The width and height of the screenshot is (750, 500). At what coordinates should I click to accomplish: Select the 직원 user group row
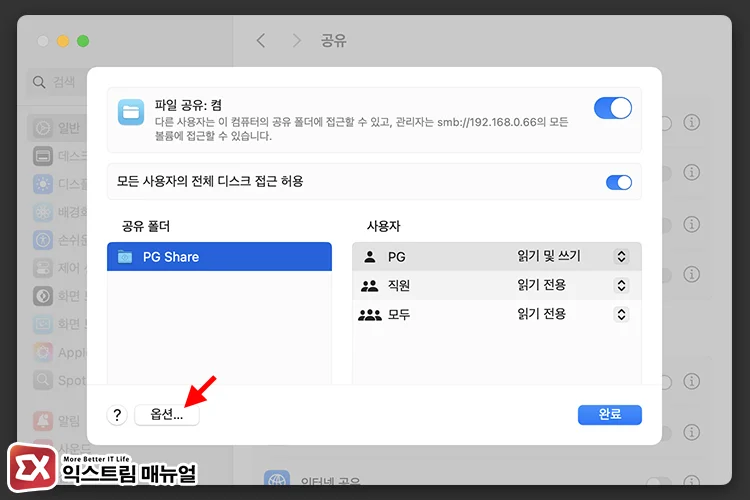pos(496,286)
